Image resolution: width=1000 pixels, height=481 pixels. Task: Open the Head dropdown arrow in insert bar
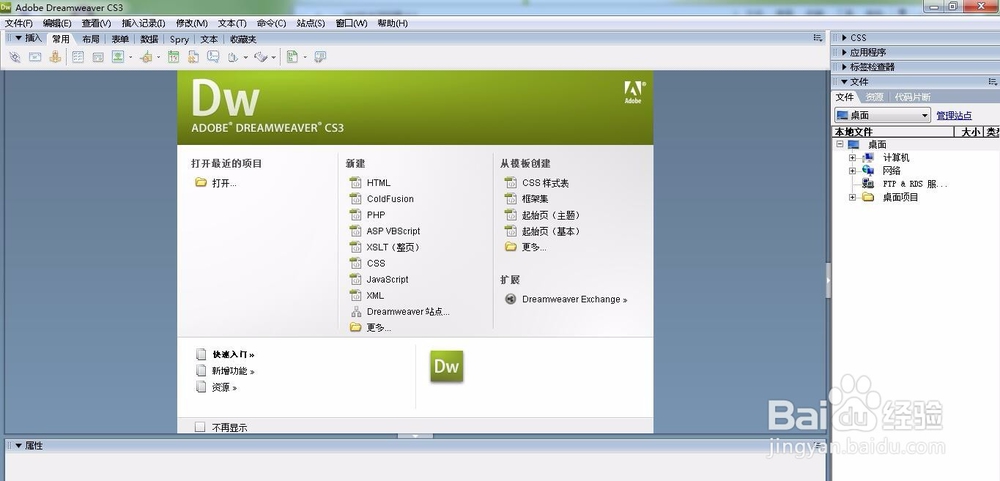click(246, 58)
